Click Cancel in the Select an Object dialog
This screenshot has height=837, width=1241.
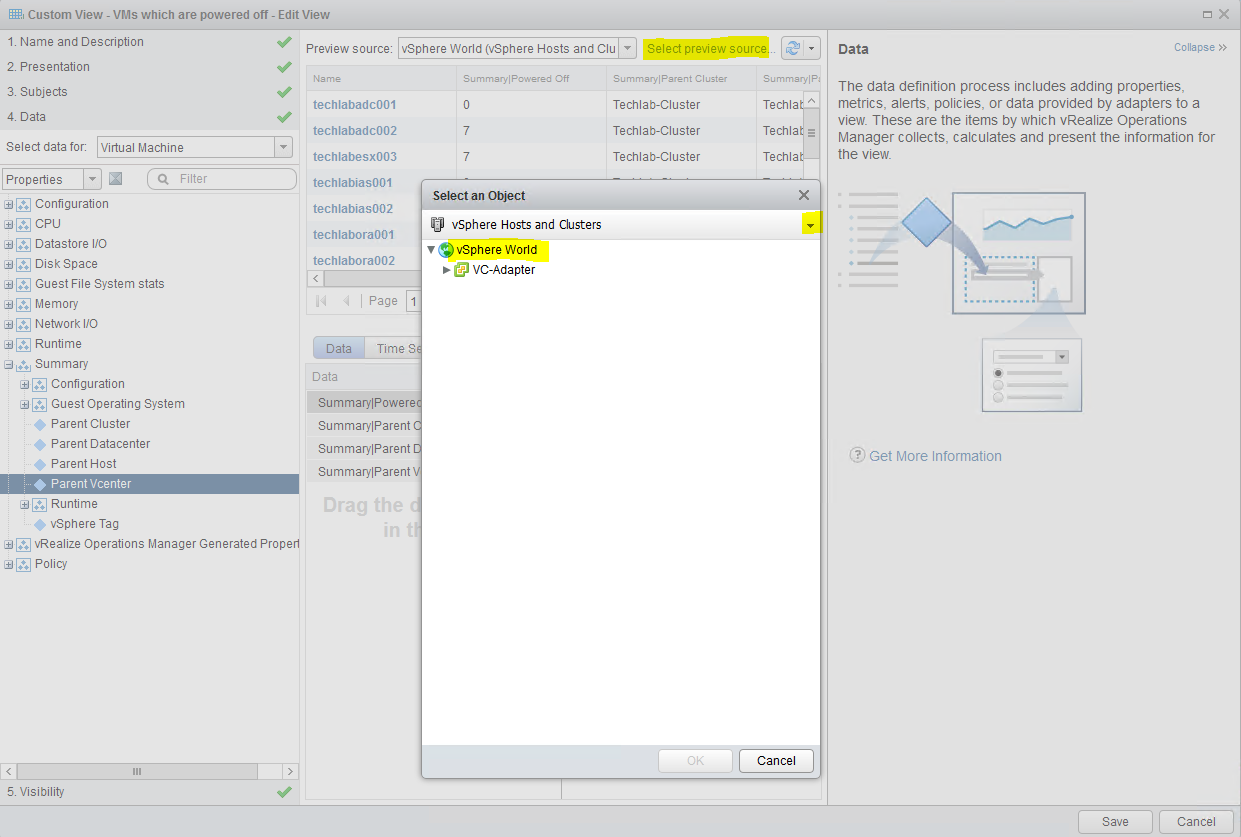(776, 761)
